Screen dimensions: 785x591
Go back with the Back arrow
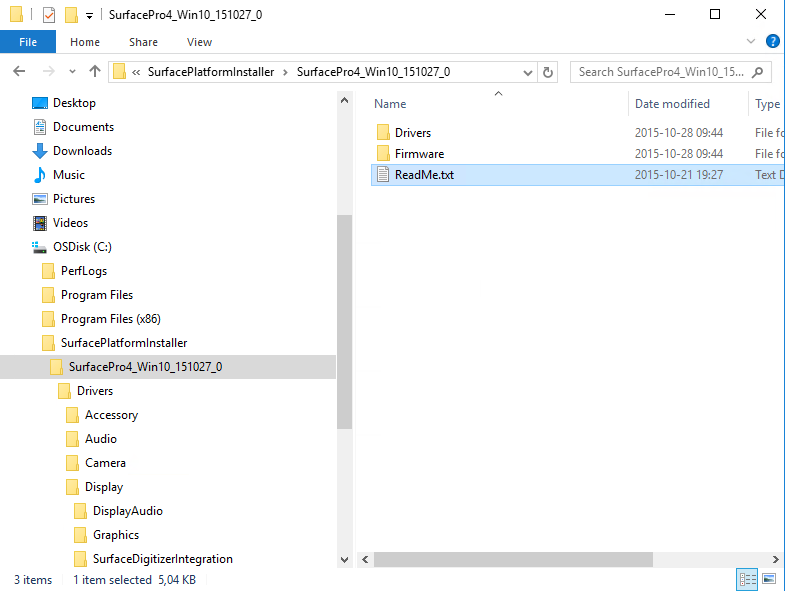[x=19, y=72]
